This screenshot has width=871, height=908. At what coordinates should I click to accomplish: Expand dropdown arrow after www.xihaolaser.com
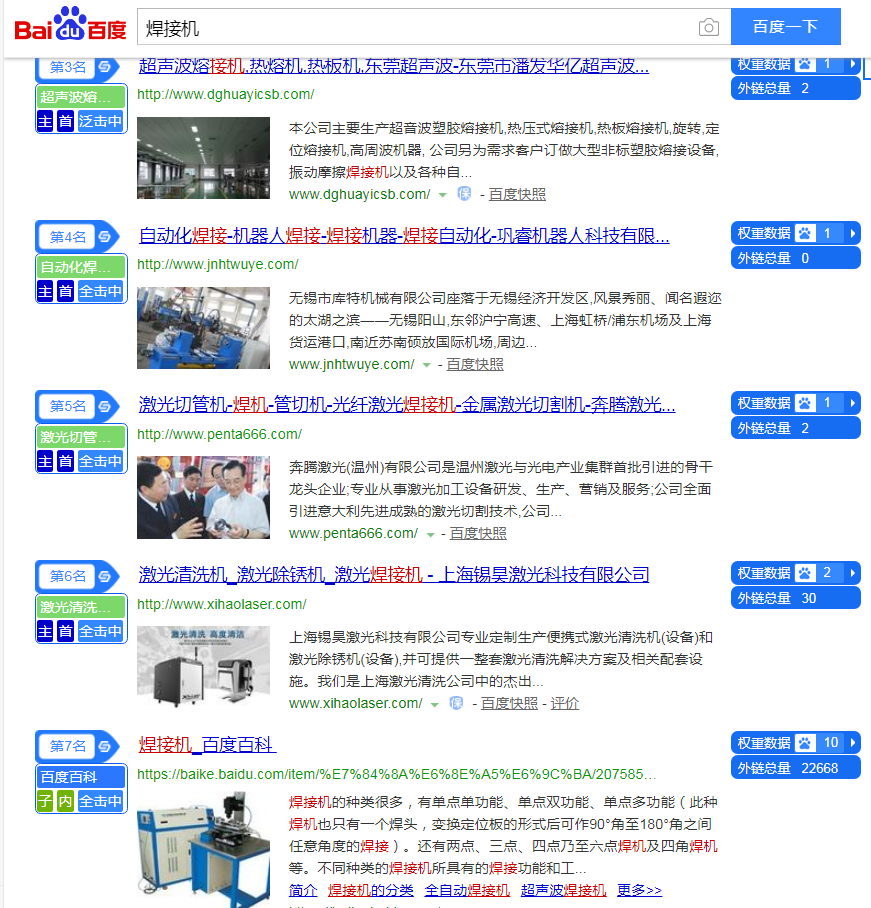[435, 705]
